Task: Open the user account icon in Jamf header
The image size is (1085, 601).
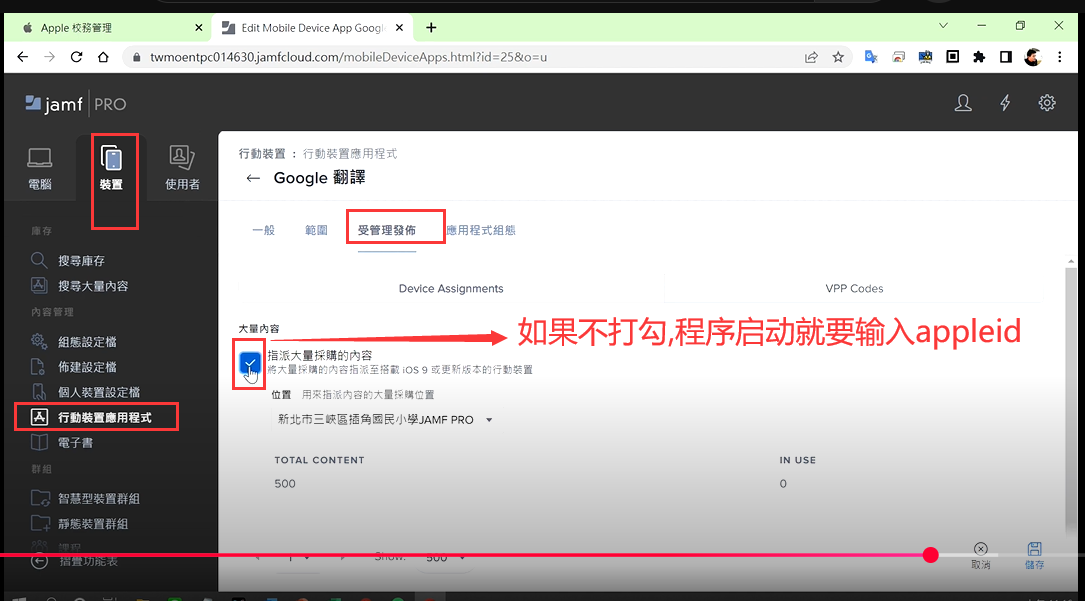Action: [x=963, y=104]
